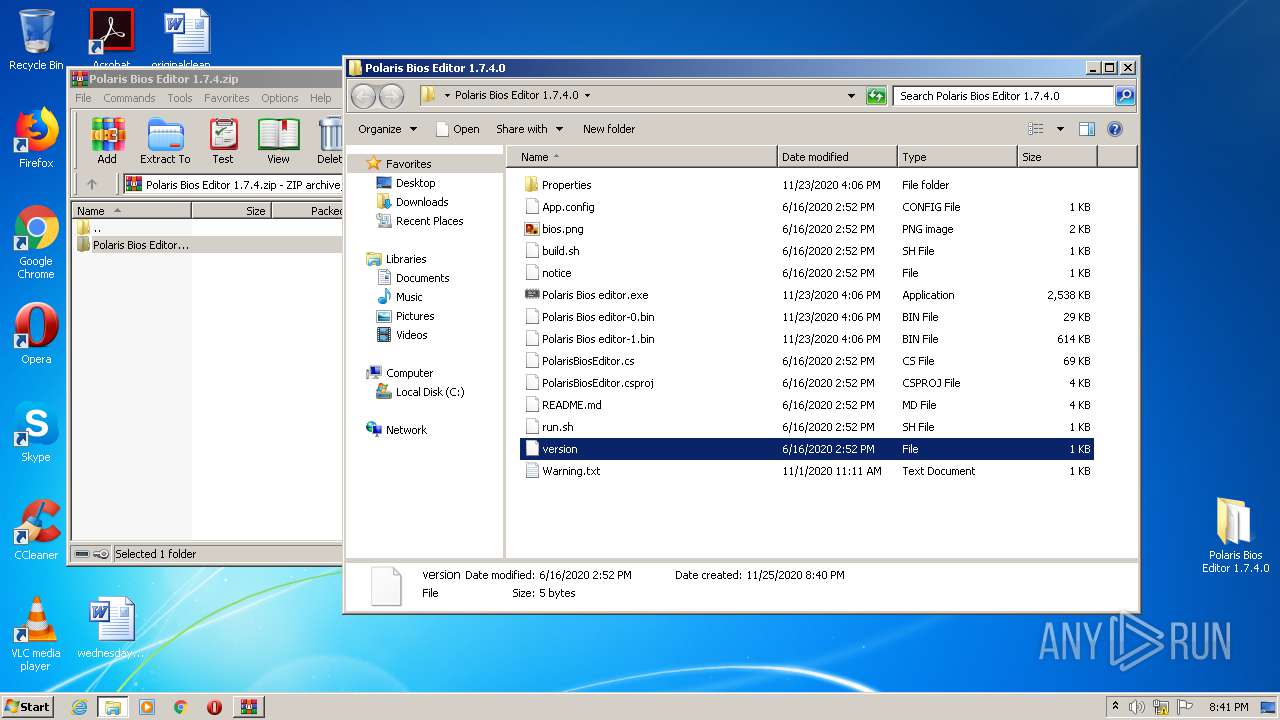Click Extract To in WinRAR toolbar

pyautogui.click(x=165, y=140)
